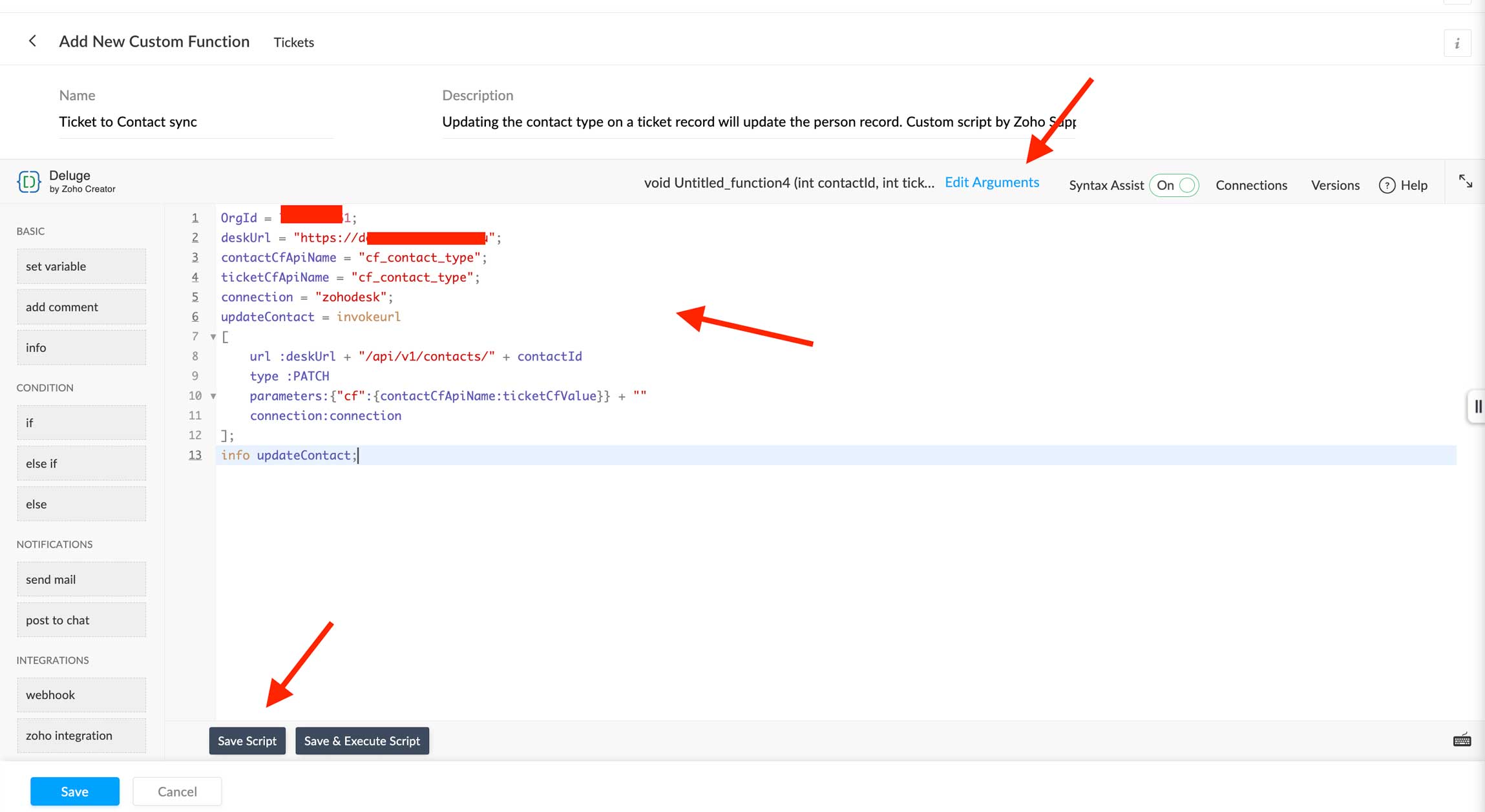Select the 'zoho integration' block
This screenshot has width=1485, height=812.
tap(81, 735)
